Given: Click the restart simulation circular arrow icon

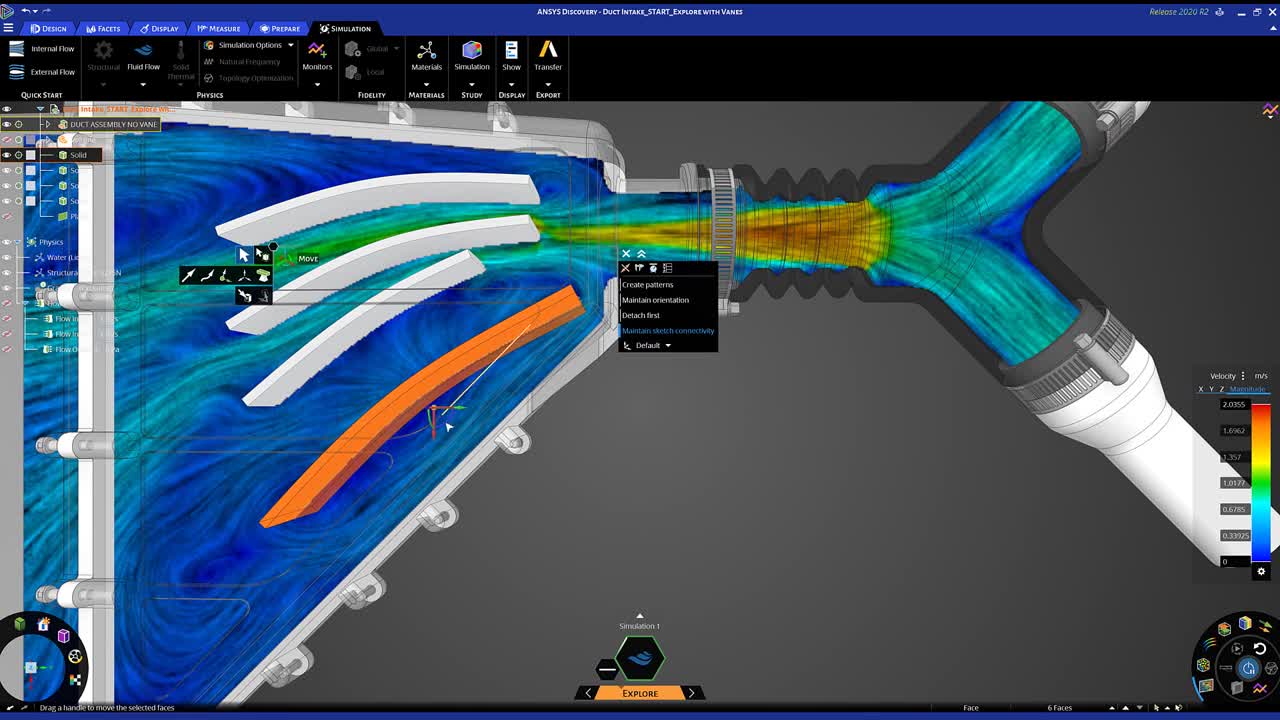Looking at the screenshot, I should click(1260, 649).
